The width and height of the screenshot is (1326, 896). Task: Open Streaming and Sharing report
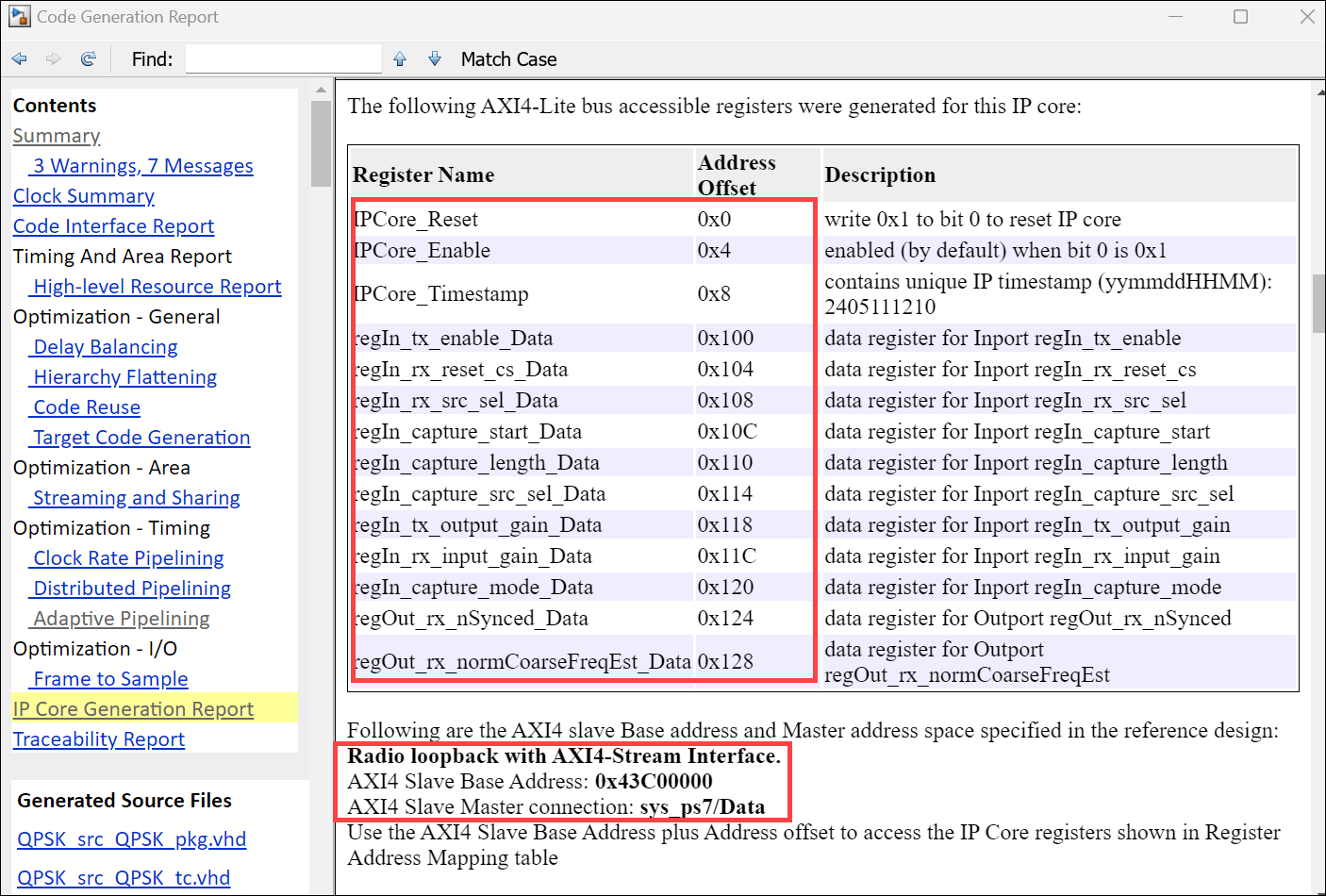pos(136,498)
